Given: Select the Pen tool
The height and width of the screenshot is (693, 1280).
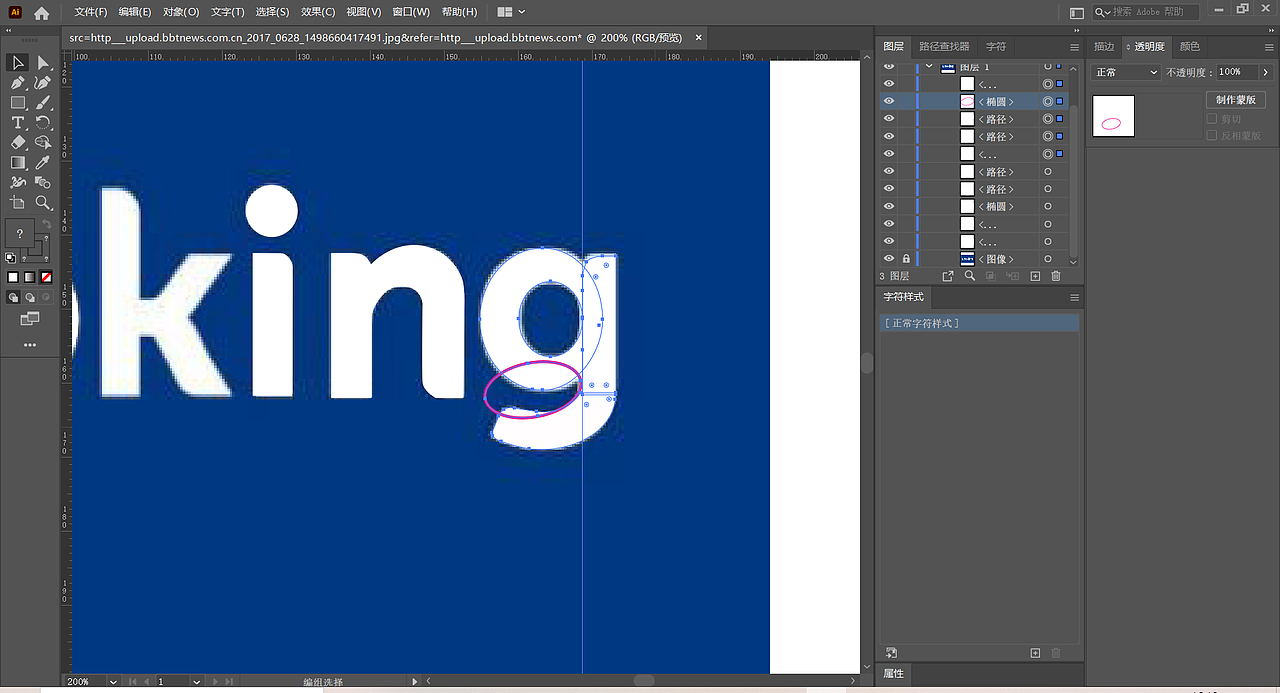Looking at the screenshot, I should [18, 83].
